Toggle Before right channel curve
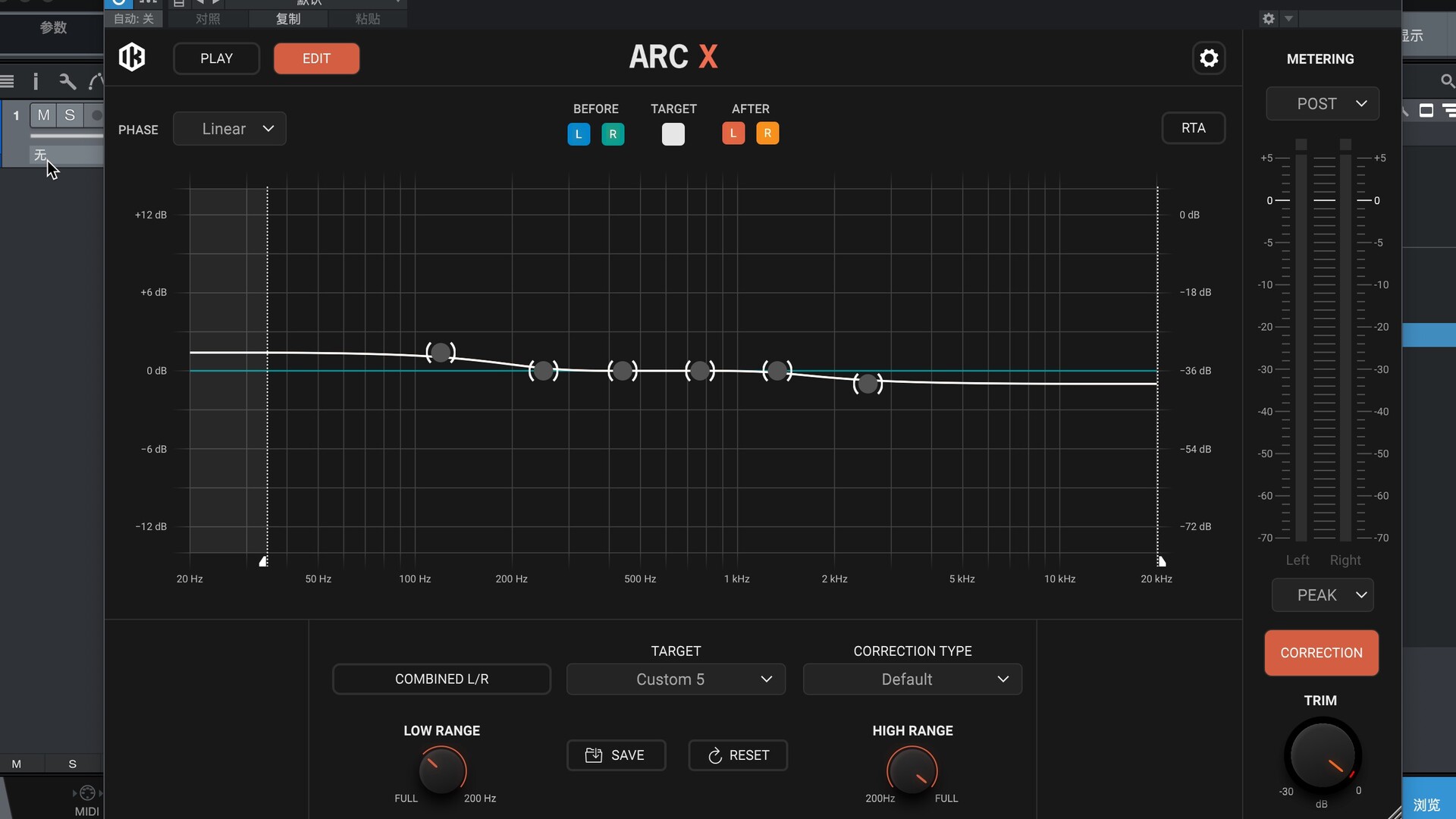Screen dimensions: 1456x819 (x=613, y=134)
